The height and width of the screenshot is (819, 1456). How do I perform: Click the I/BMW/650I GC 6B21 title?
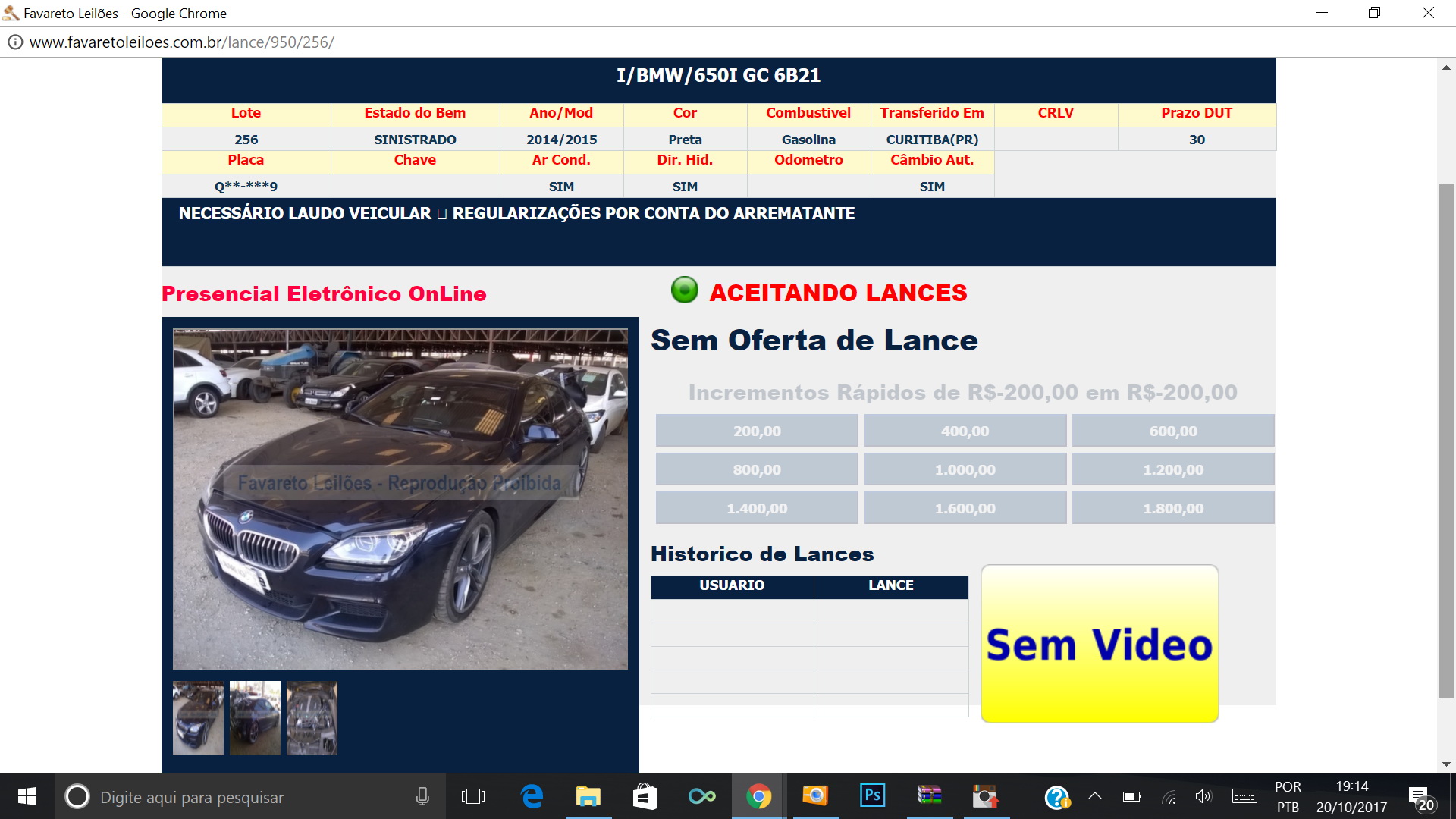pyautogui.click(x=718, y=76)
